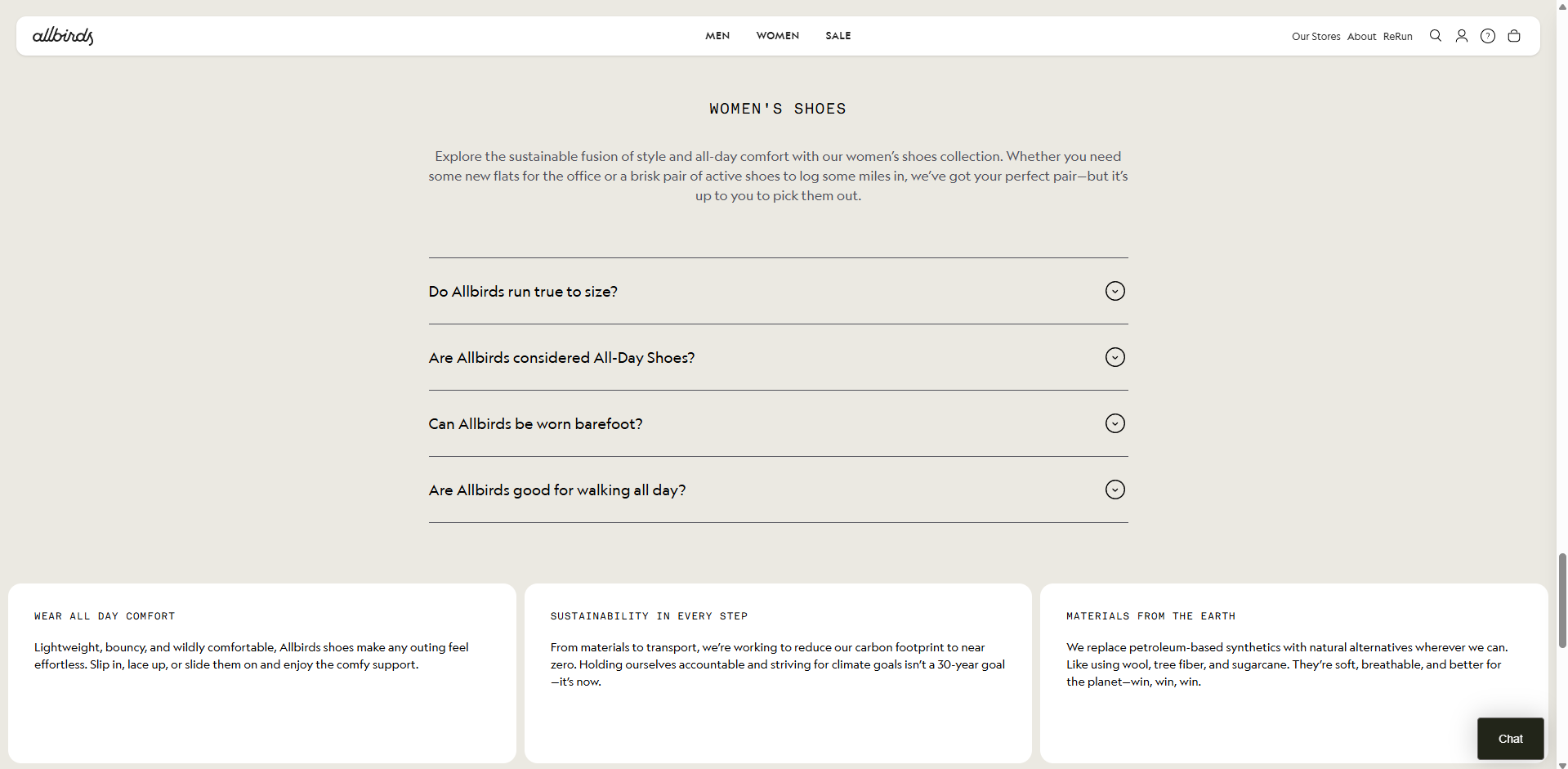The width and height of the screenshot is (1568, 769).
Task: Click the Allbirds logo
Action: (63, 36)
